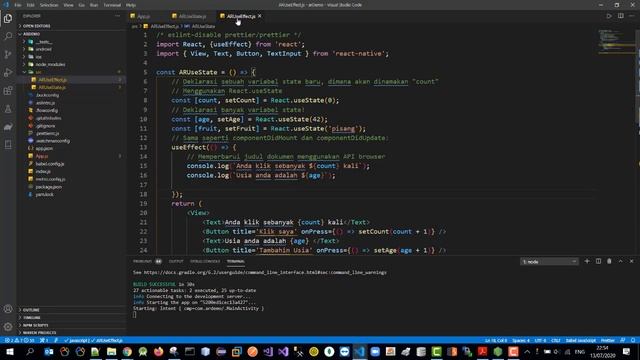Viewport: 640px width, 360px height.
Task: Open the Manage gear icon
Action: click(8, 327)
